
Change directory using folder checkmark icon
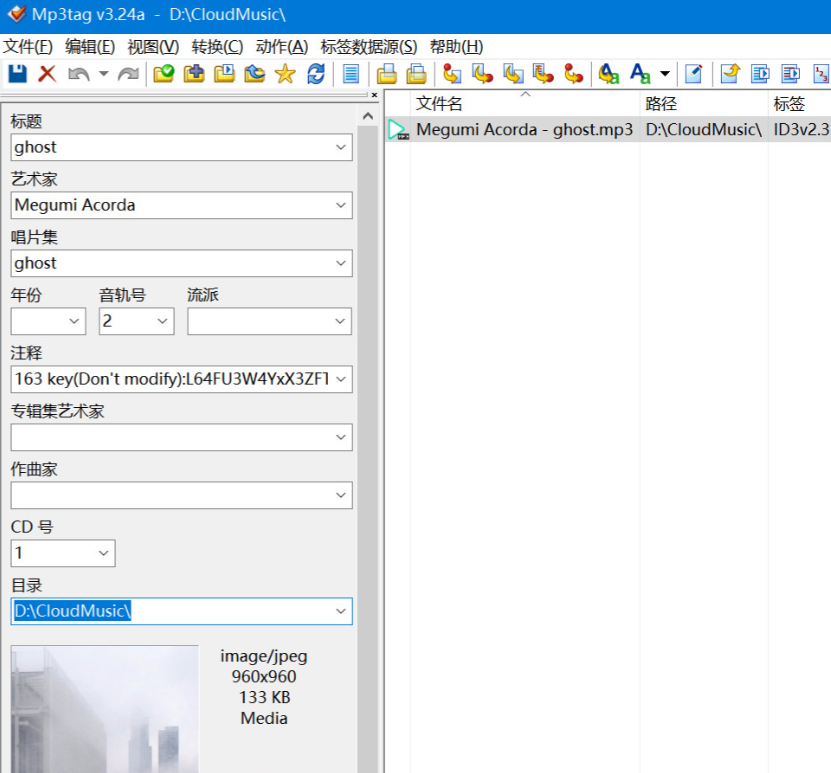pyautogui.click(x=164, y=74)
